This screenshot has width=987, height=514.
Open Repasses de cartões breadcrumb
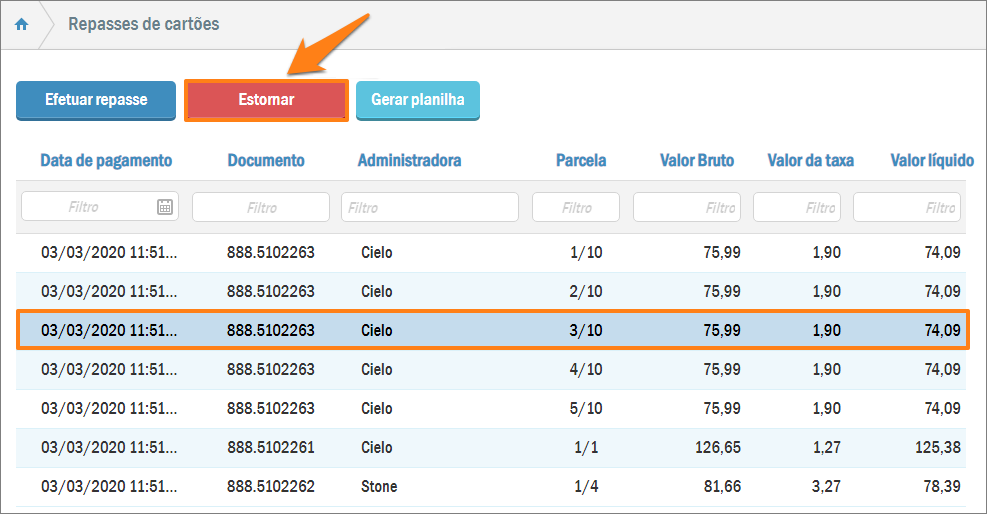143,24
